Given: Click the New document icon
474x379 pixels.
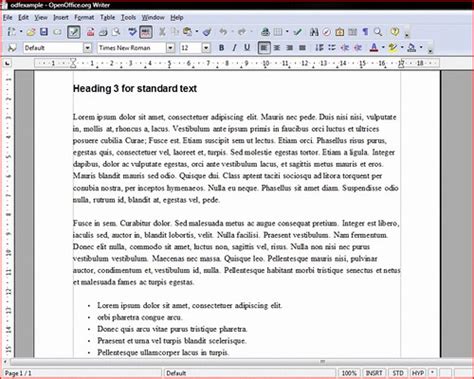Looking at the screenshot, I should click(12, 32).
